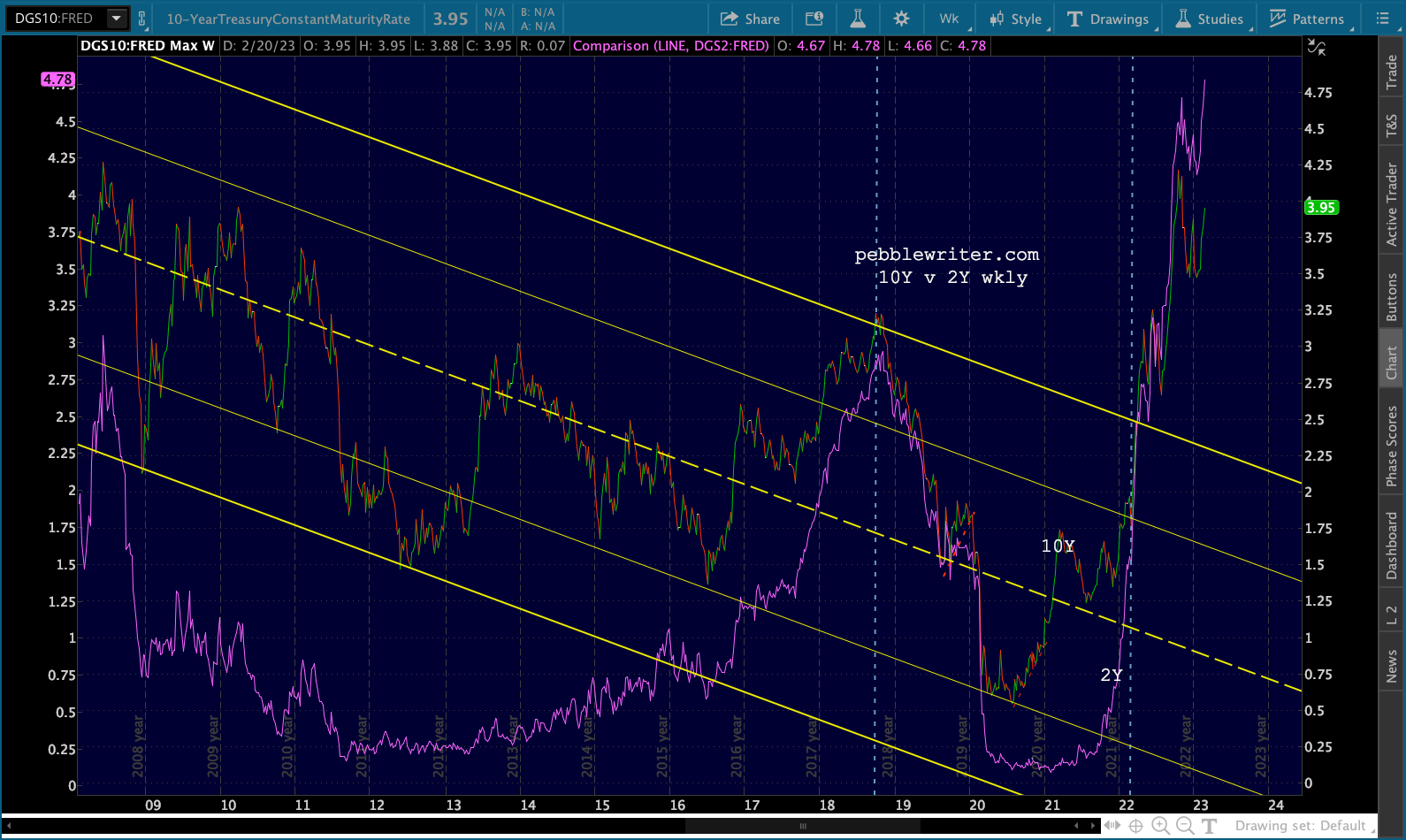Click the magenta 4.78 price bubble

click(x=57, y=80)
